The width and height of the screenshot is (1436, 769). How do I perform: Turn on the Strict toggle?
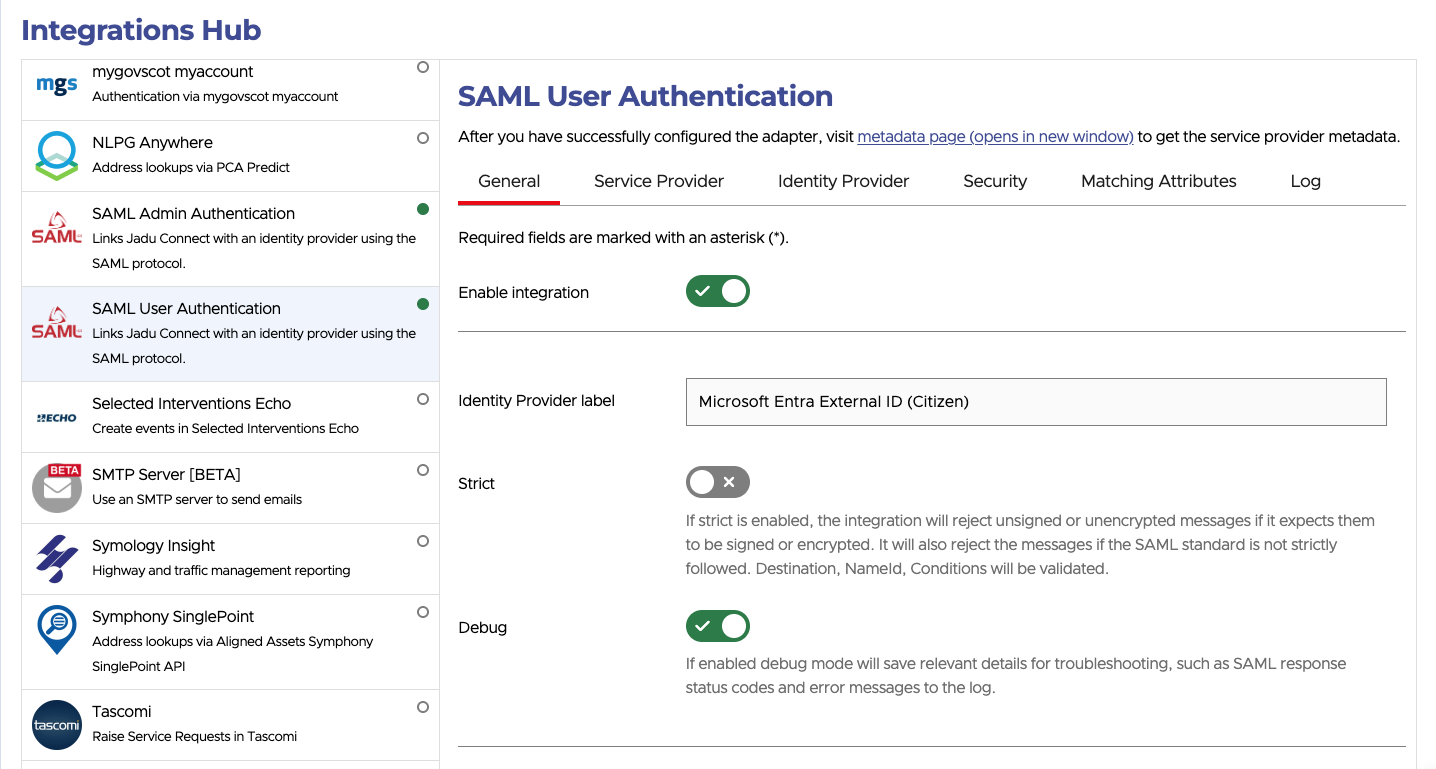pos(717,482)
